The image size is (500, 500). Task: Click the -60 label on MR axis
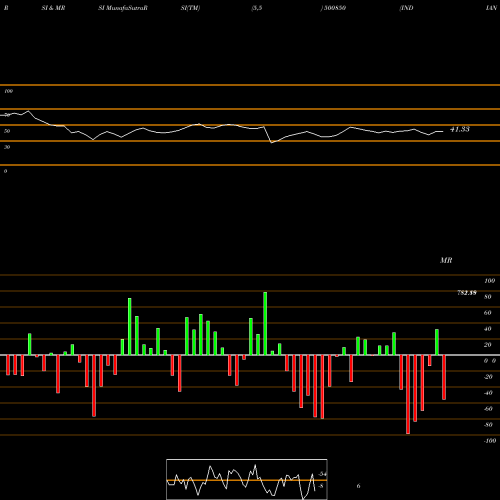click(x=488, y=409)
